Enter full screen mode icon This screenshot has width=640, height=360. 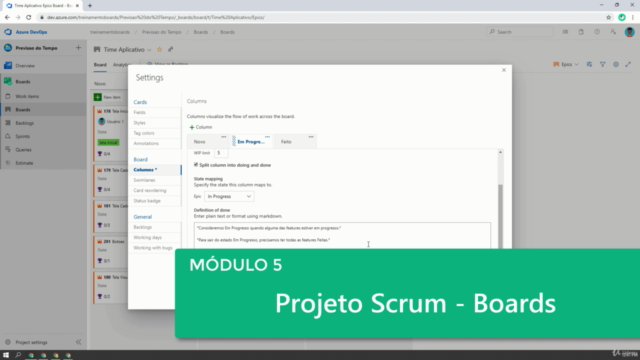click(x=628, y=64)
